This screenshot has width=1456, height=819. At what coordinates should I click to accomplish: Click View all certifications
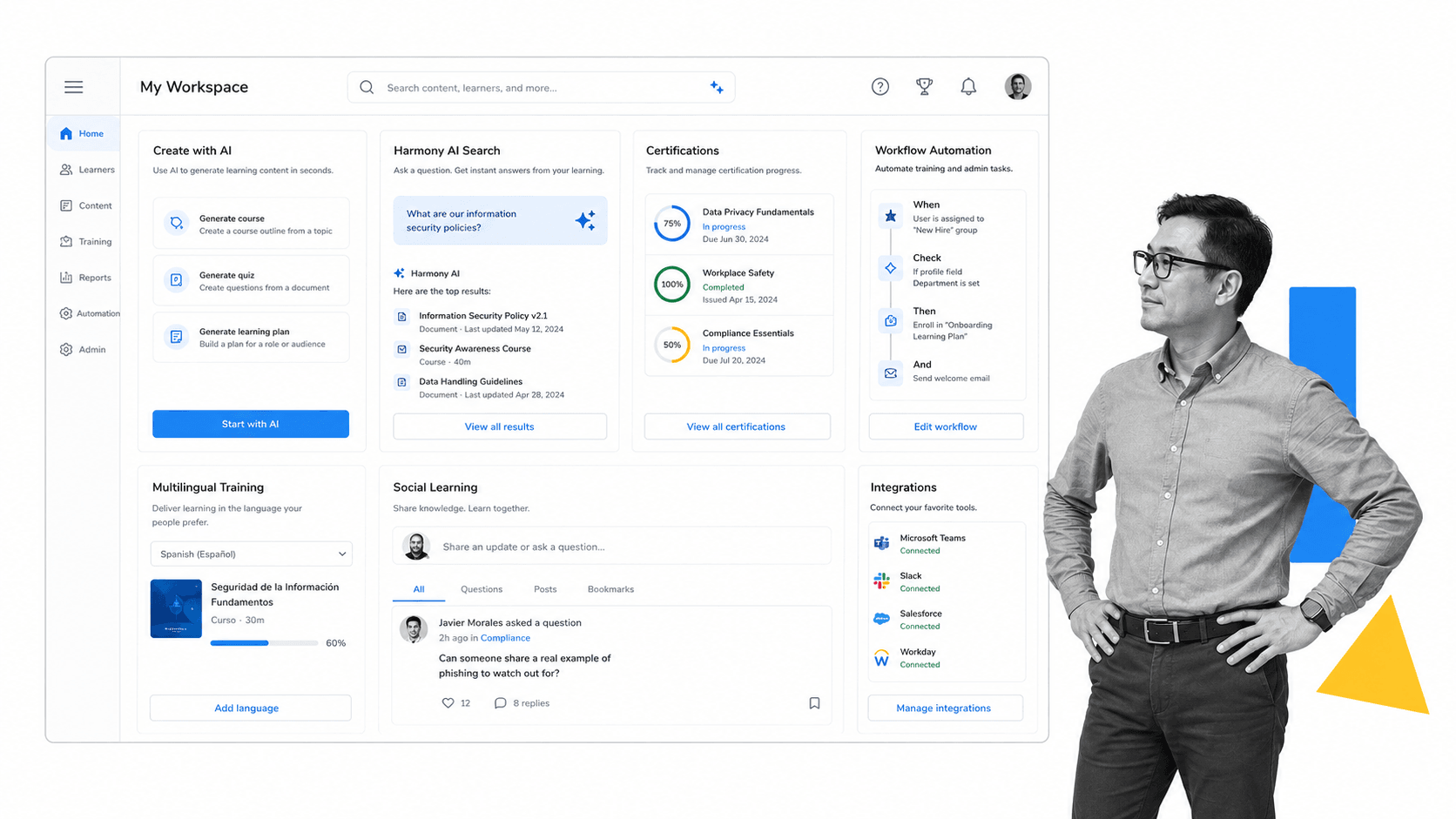(x=737, y=426)
